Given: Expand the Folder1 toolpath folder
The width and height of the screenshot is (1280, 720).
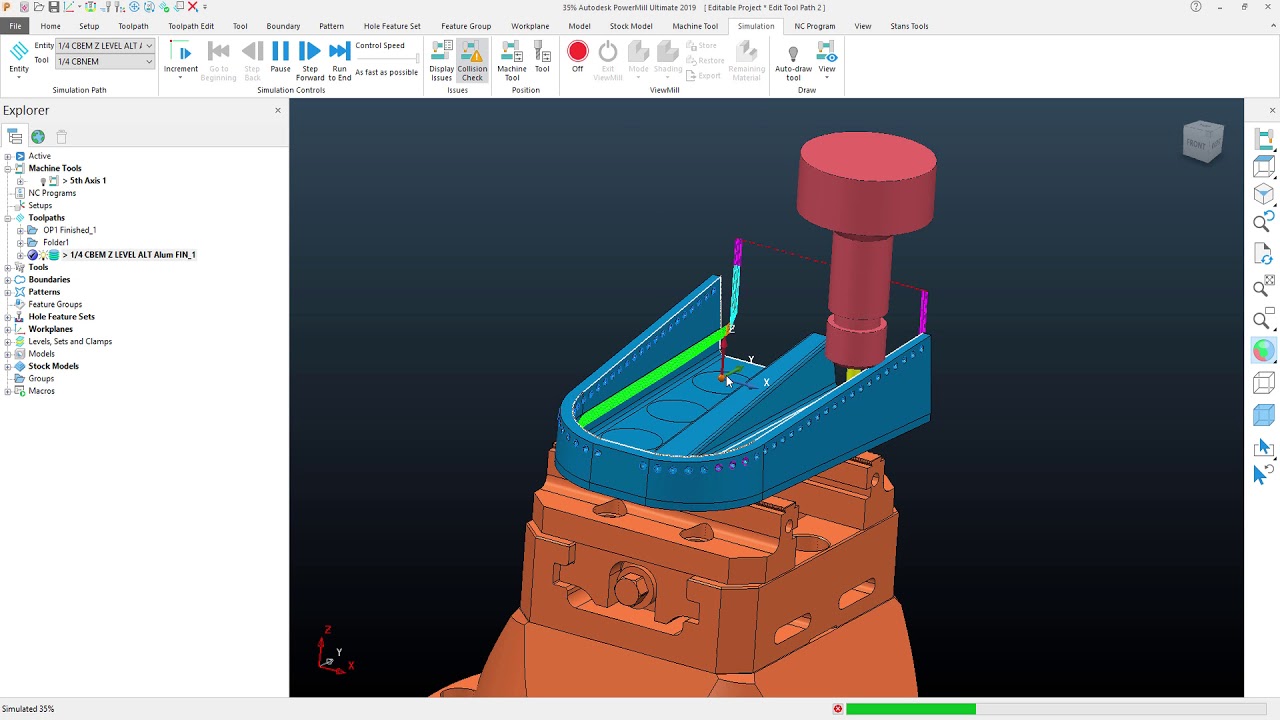Looking at the screenshot, I should click(x=20, y=242).
